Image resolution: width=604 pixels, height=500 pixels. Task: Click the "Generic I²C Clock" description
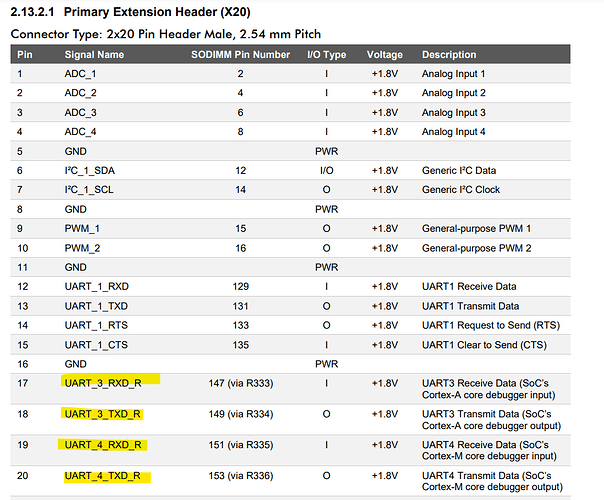461,189
